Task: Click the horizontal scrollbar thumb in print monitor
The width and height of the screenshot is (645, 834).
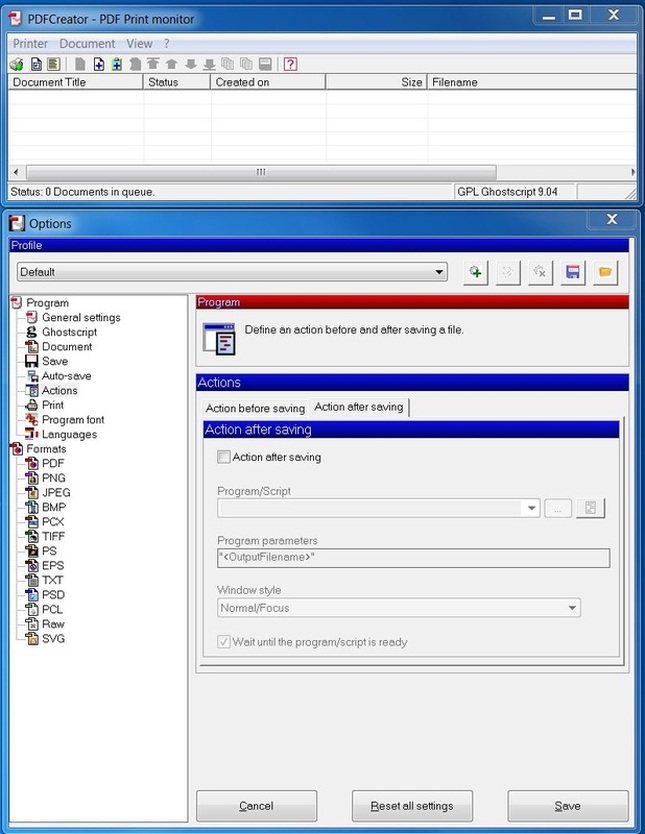Action: (261, 172)
